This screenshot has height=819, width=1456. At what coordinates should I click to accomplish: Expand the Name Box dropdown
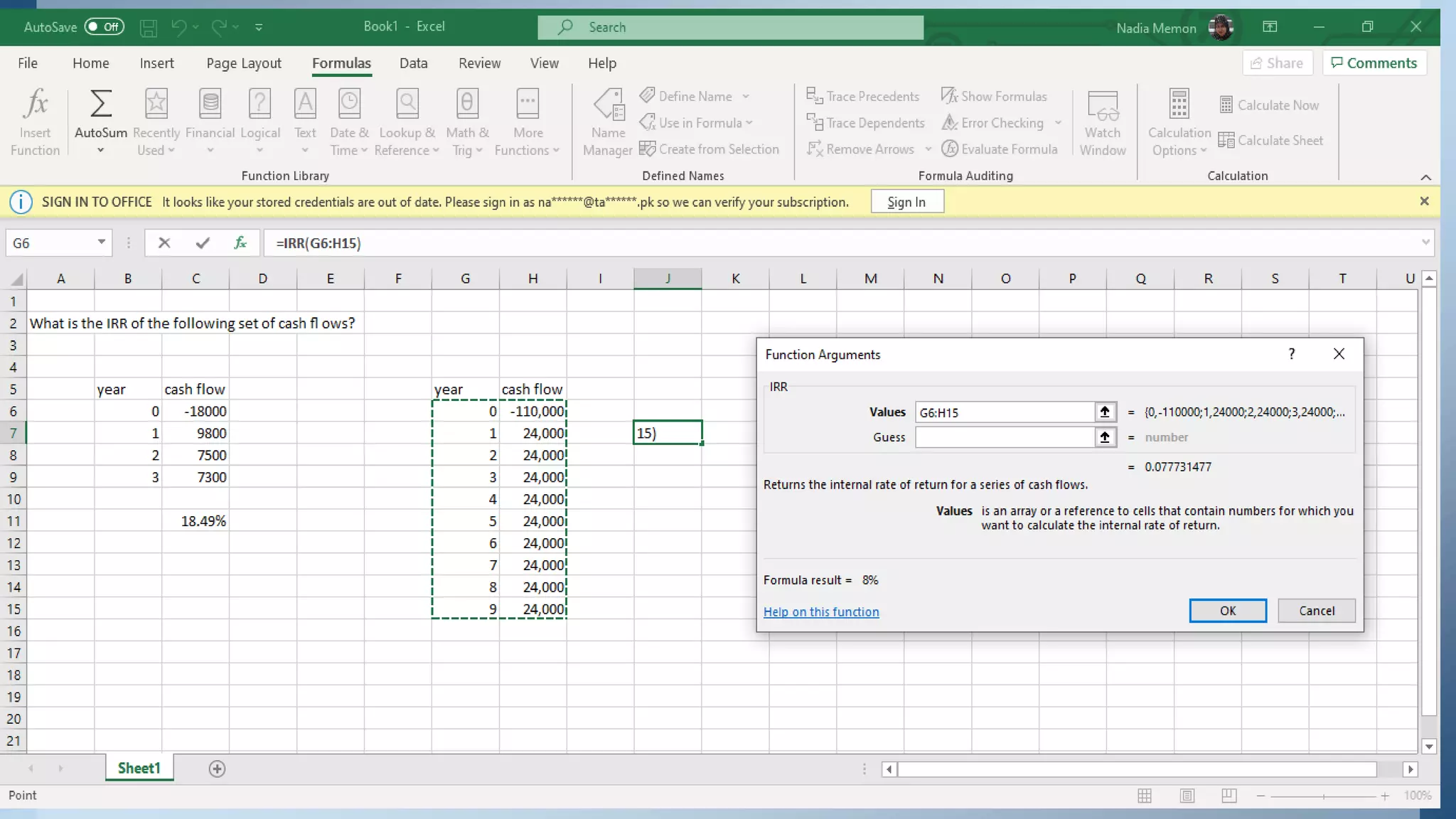point(102,242)
